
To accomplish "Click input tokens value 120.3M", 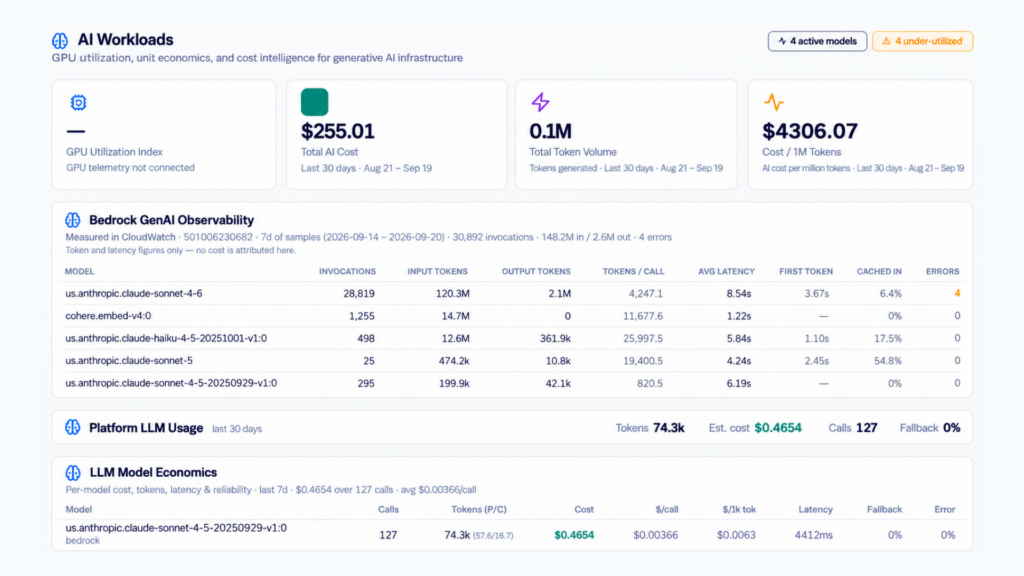I will (x=453, y=294).
